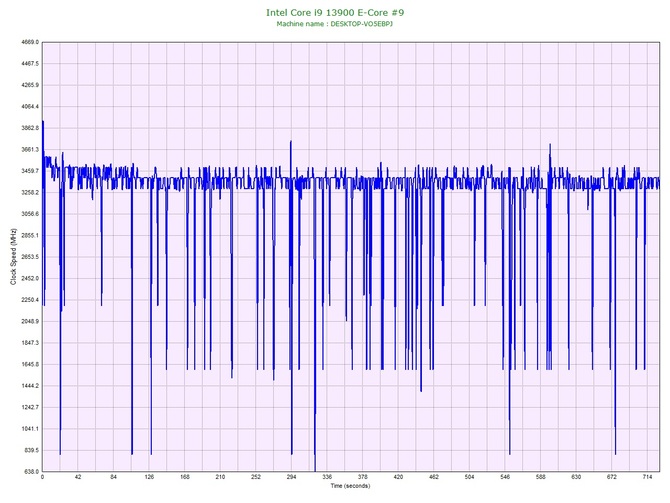Click the 2250.4 y-axis tick label
Screen dimensions: 670x503
pos(30,300)
